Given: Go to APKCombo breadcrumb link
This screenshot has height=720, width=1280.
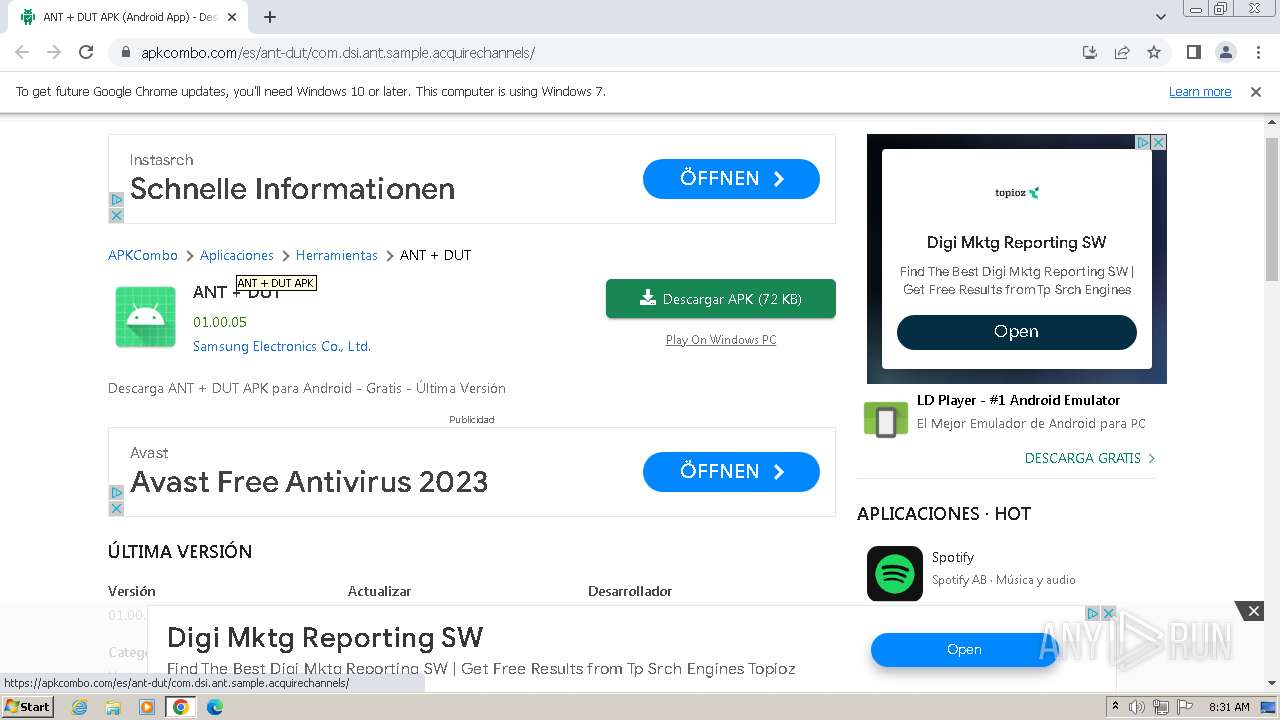Looking at the screenshot, I should coord(143,256).
